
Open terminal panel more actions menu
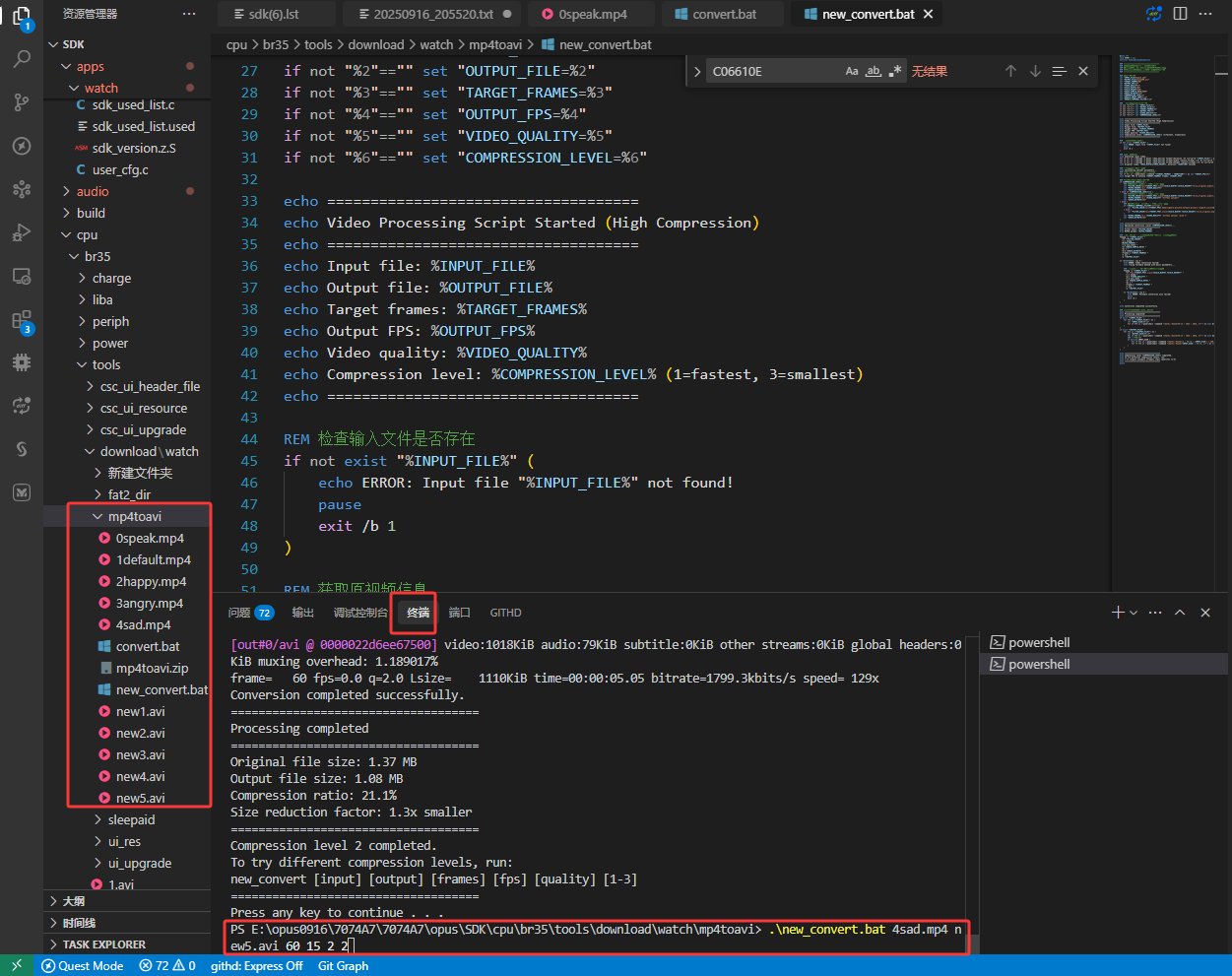1155,613
